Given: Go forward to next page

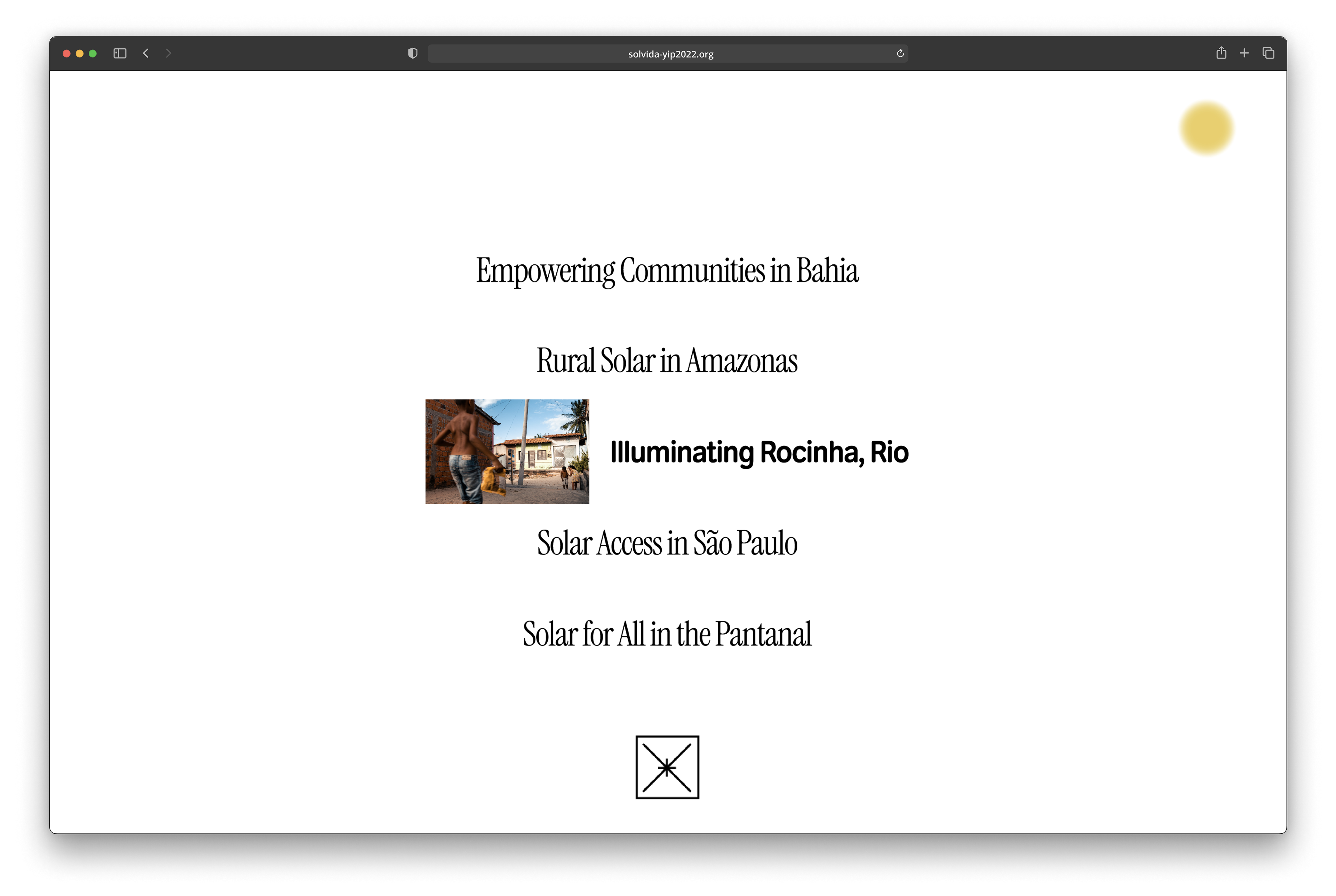Looking at the screenshot, I should 168,54.
